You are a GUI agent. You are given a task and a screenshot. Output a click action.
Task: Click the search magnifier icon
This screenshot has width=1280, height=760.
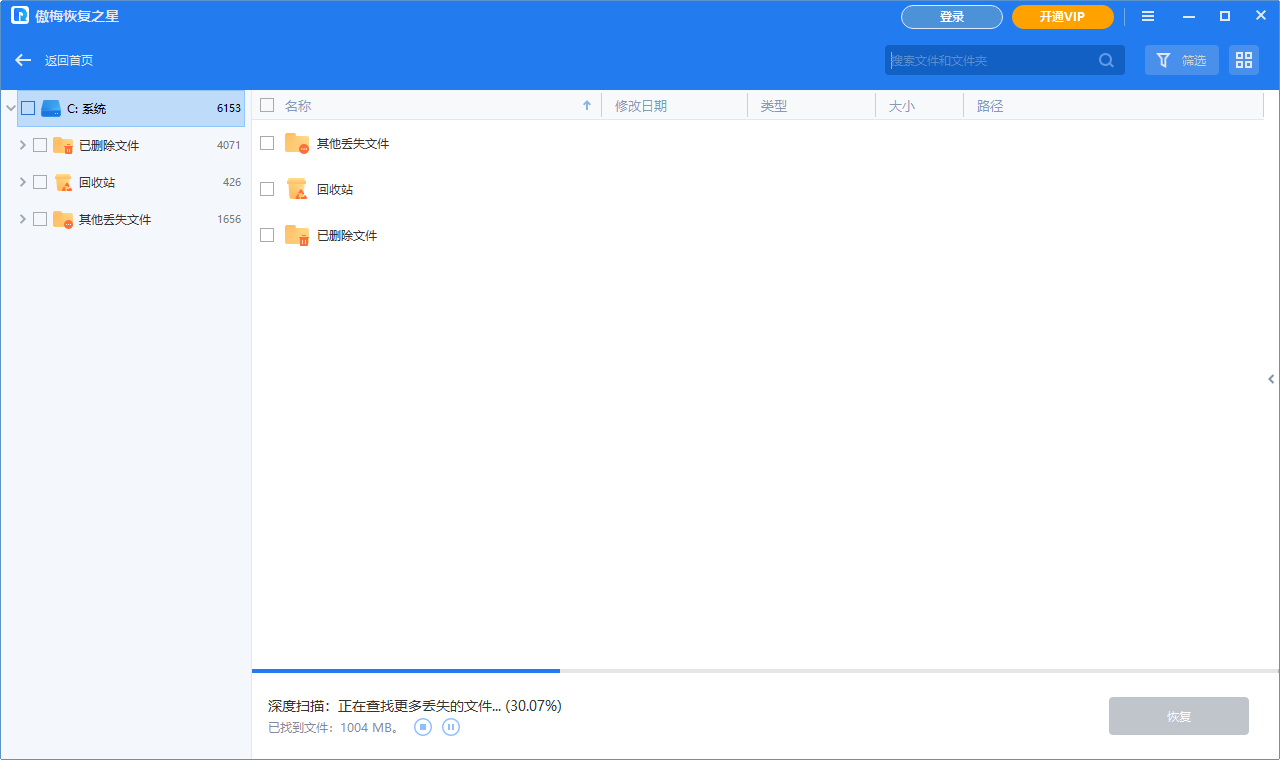point(1106,60)
